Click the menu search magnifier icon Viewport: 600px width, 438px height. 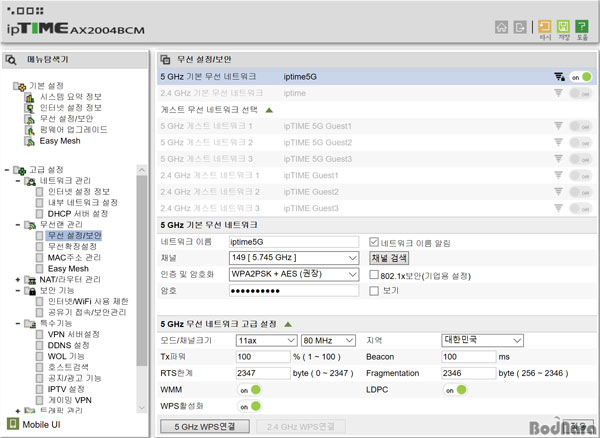tap(11, 60)
